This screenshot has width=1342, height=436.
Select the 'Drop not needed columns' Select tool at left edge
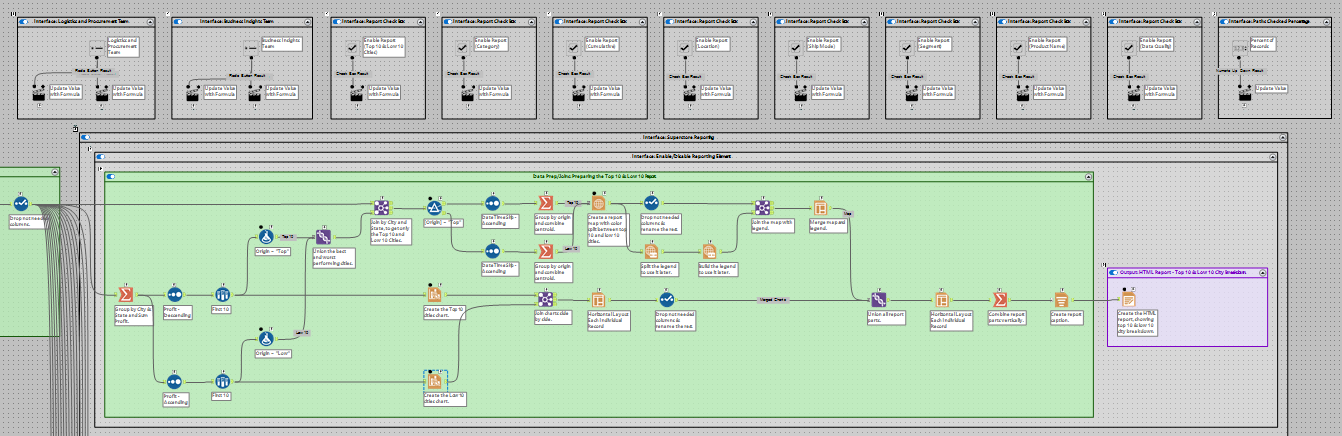20,203
